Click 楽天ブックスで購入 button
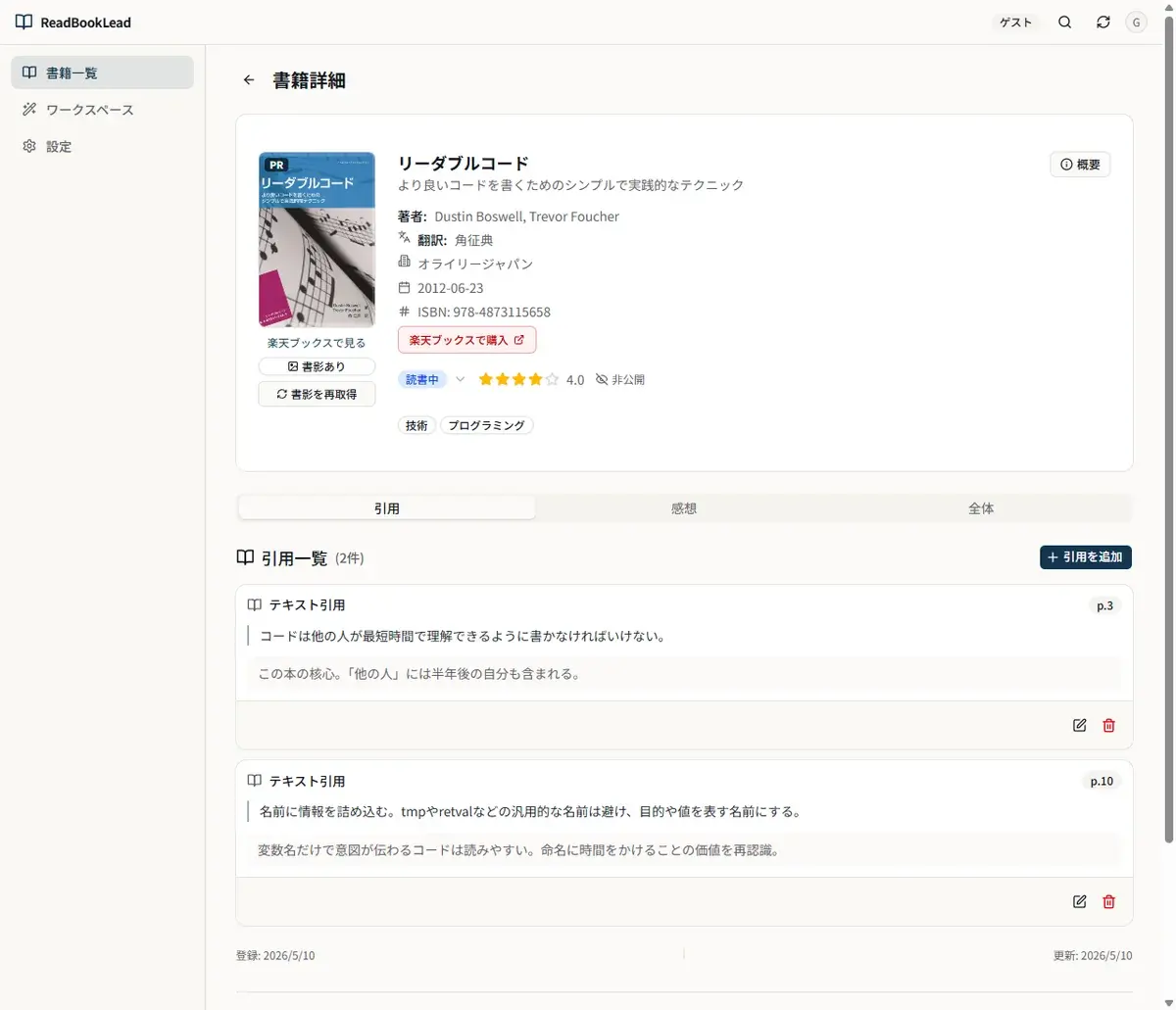The width and height of the screenshot is (1176, 1010). pos(467,340)
